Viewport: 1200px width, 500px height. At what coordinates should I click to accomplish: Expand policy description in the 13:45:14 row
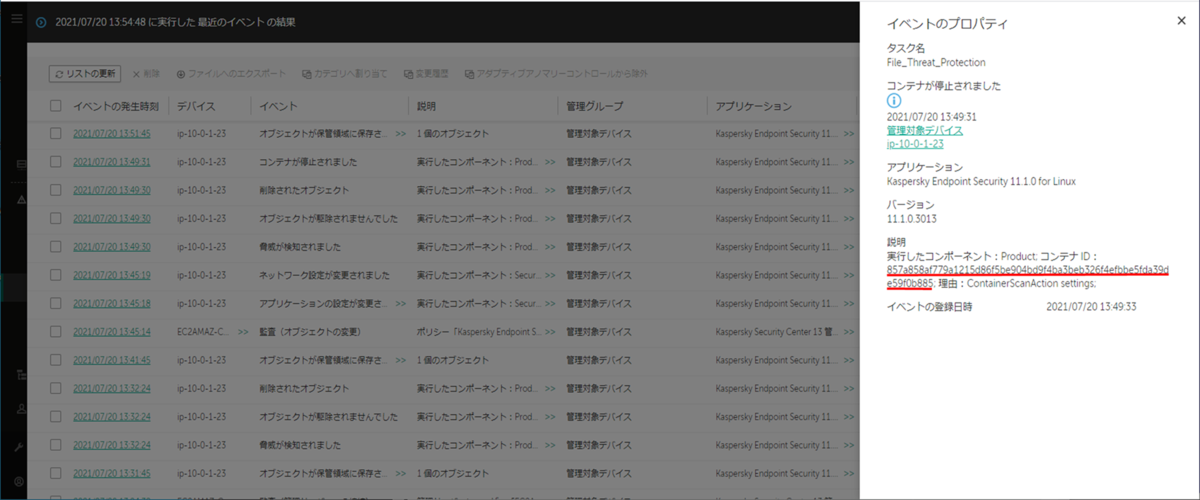coord(550,331)
